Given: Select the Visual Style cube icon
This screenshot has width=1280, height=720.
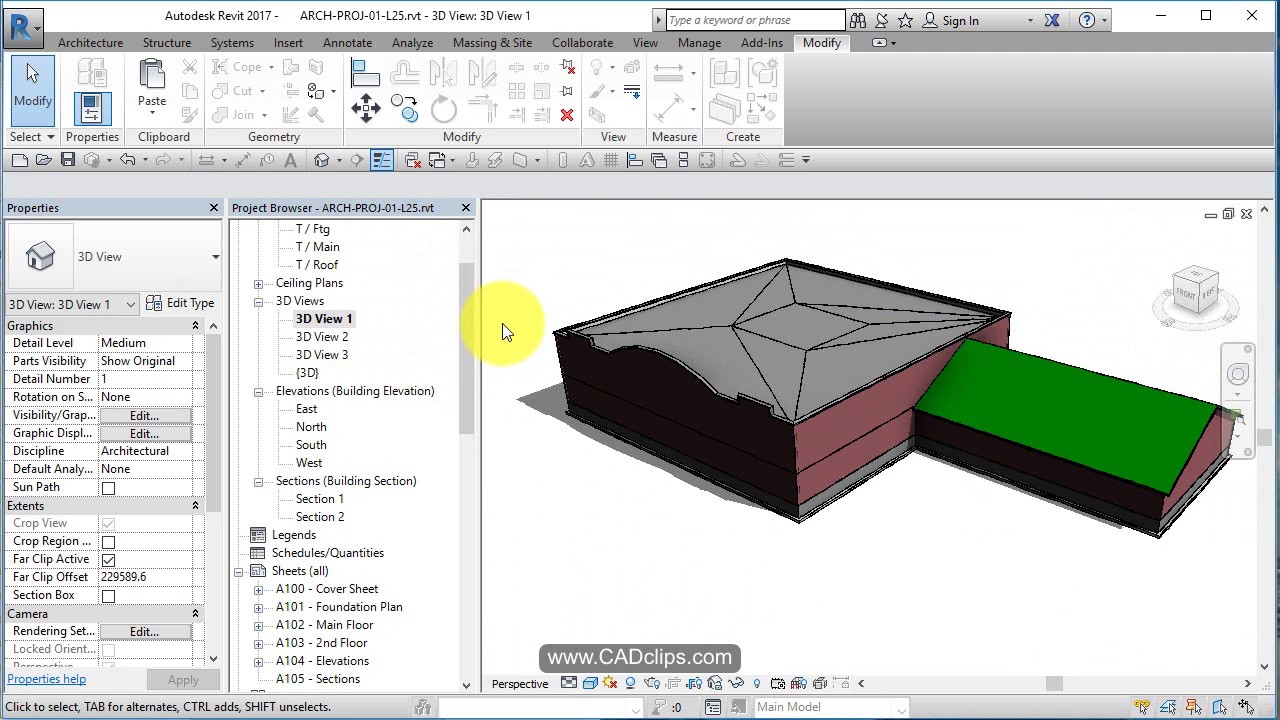Looking at the screenshot, I should [589, 683].
